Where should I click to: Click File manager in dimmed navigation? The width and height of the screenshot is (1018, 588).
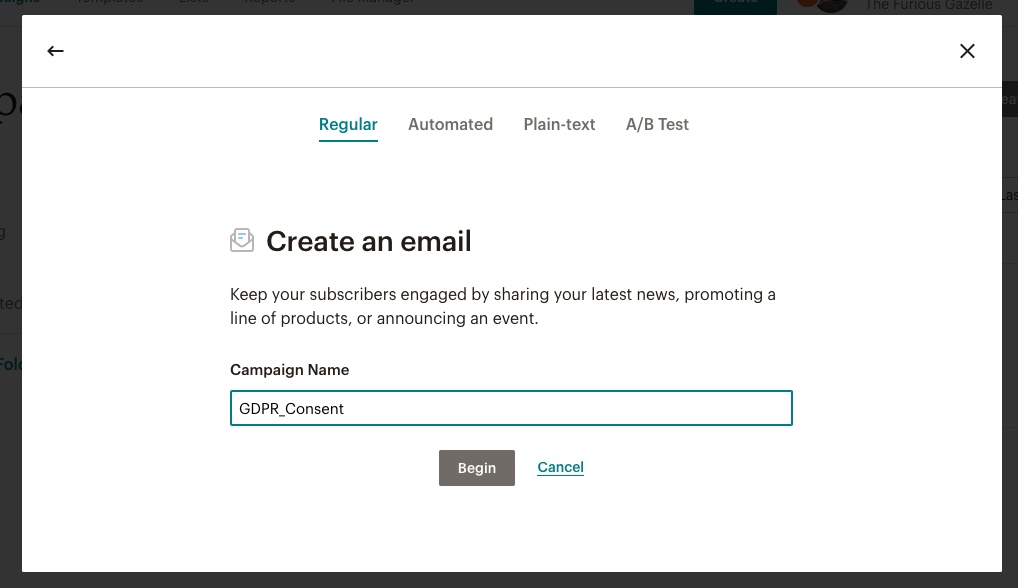[x=372, y=3]
